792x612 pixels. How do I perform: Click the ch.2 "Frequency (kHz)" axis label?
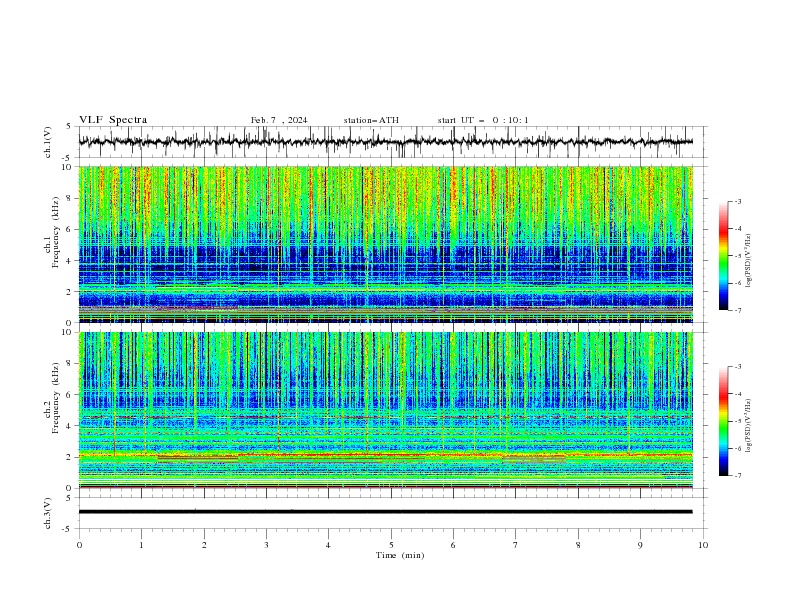[x=56, y=397]
